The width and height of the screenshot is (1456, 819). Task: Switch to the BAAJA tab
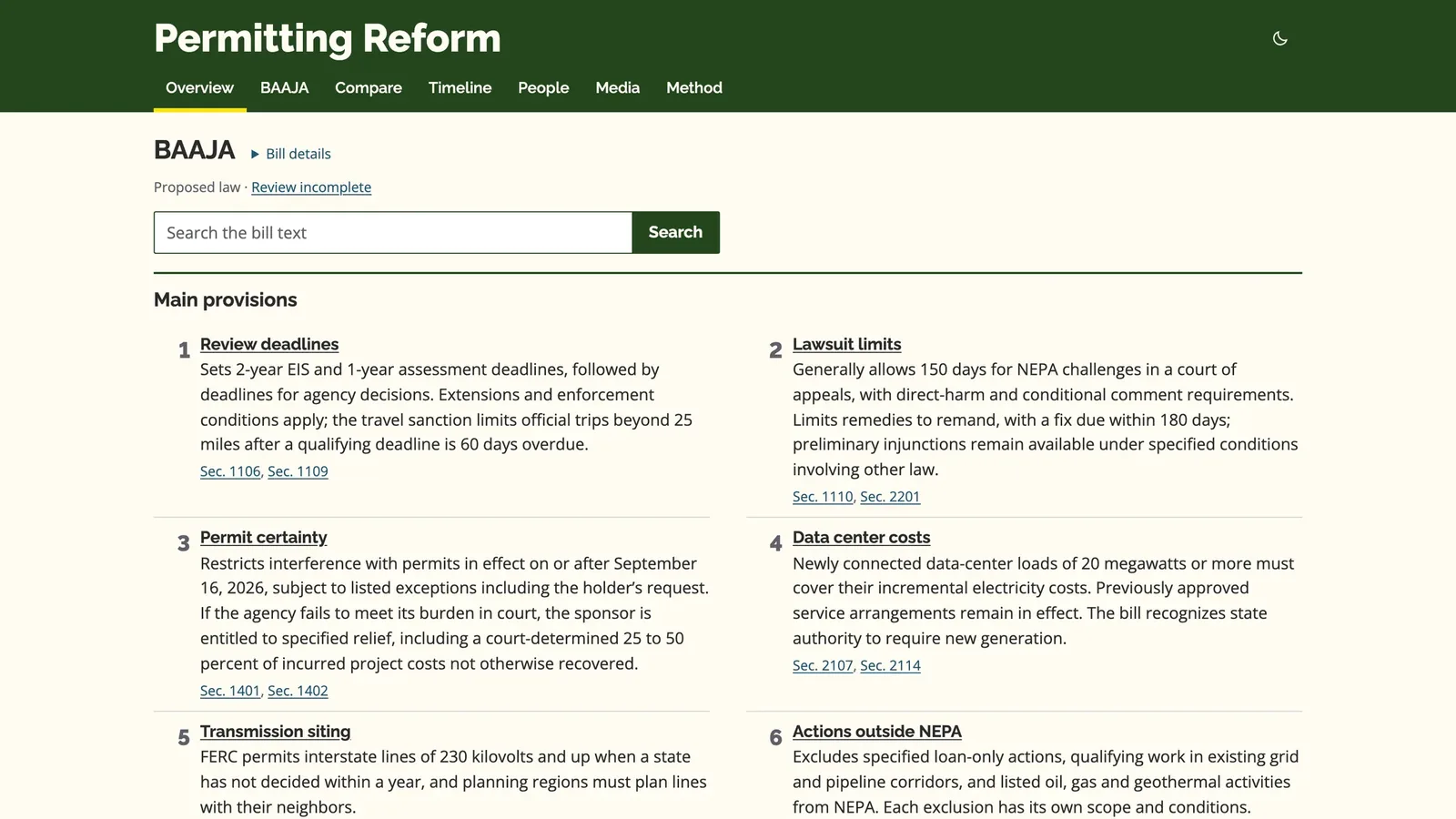(x=284, y=87)
